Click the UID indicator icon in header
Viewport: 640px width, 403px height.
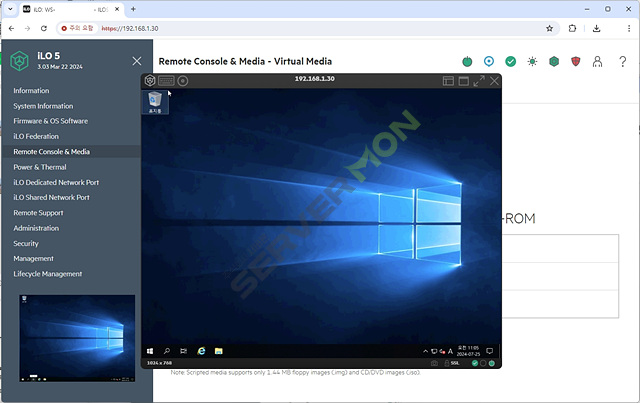(489, 61)
